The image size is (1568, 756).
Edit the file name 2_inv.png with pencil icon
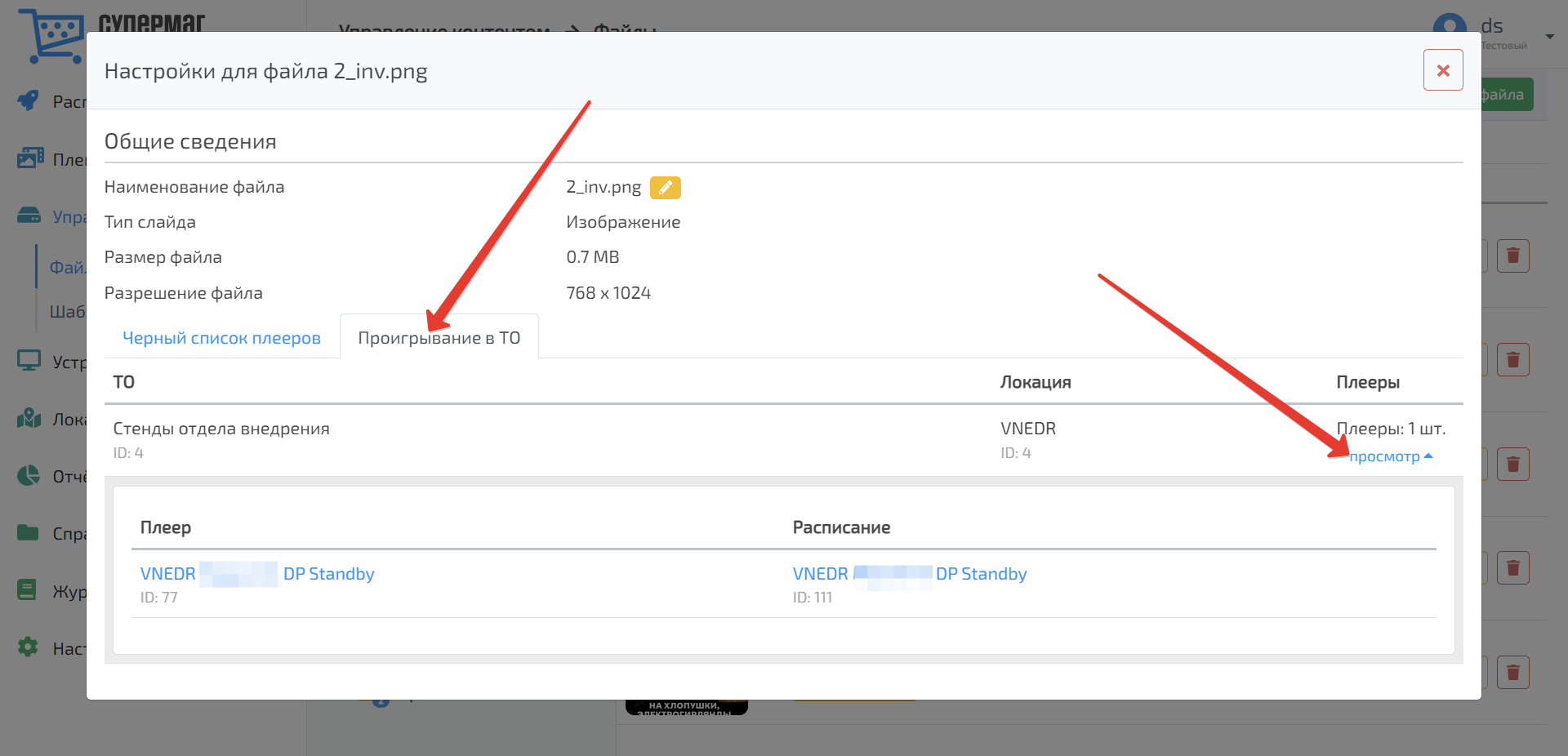(x=665, y=188)
